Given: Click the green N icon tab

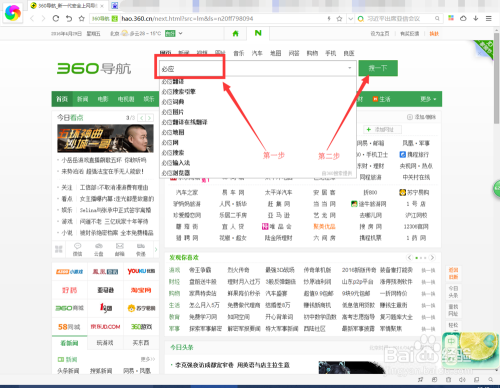Looking at the screenshot, I should coord(258,33).
